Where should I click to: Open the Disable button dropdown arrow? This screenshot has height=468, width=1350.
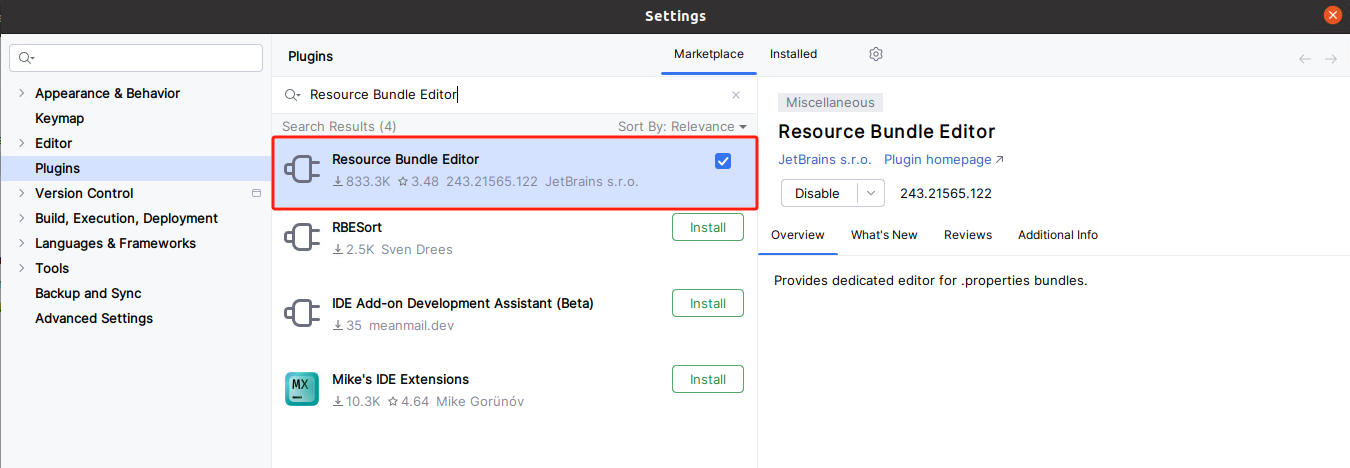click(873, 193)
